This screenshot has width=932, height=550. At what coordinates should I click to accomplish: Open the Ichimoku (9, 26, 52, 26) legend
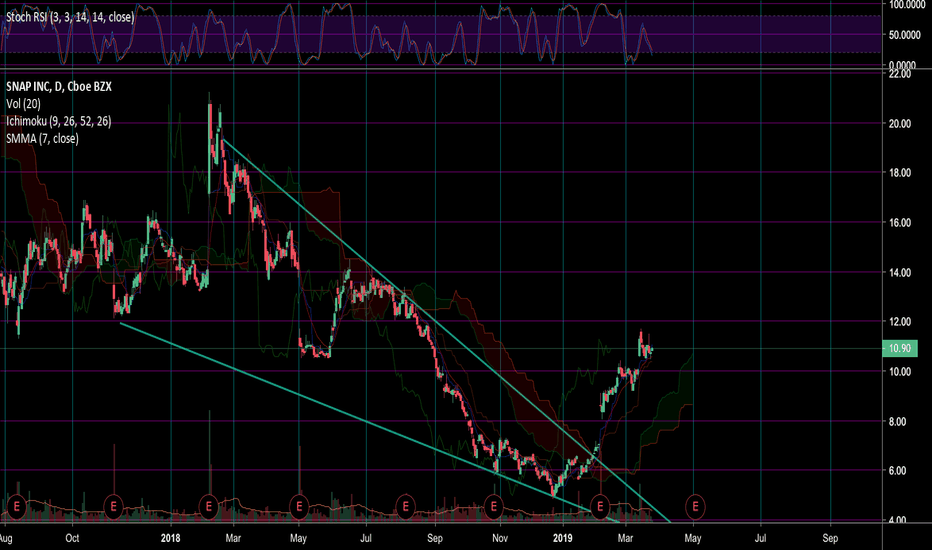(x=58, y=121)
